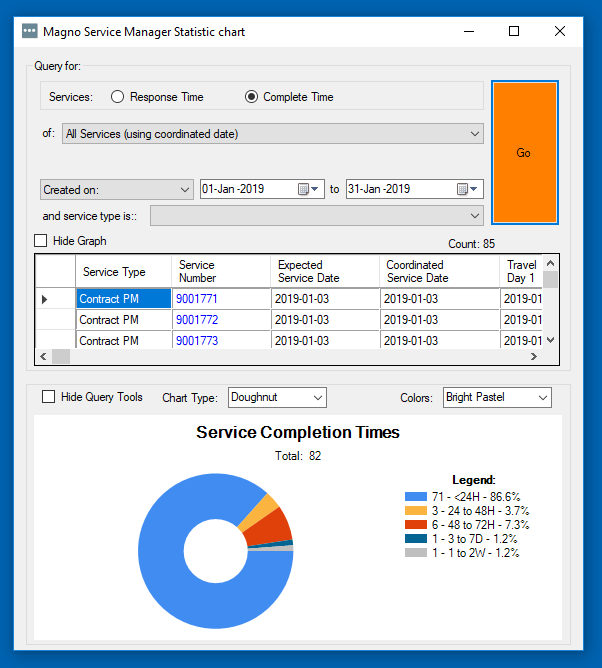The width and height of the screenshot is (602, 668).
Task: Click Travel Day 1 cell of row 9001771
Action: 521,299
